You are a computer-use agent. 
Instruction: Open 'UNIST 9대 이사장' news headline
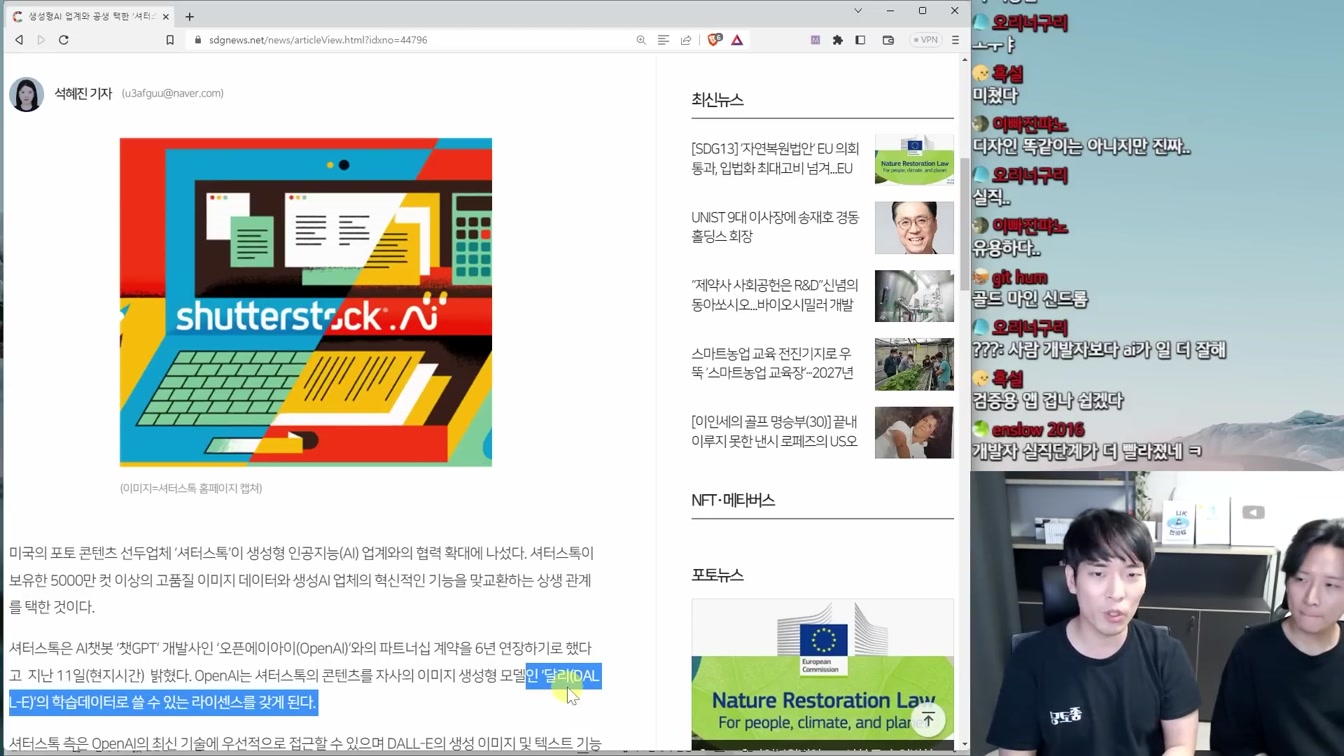point(775,226)
